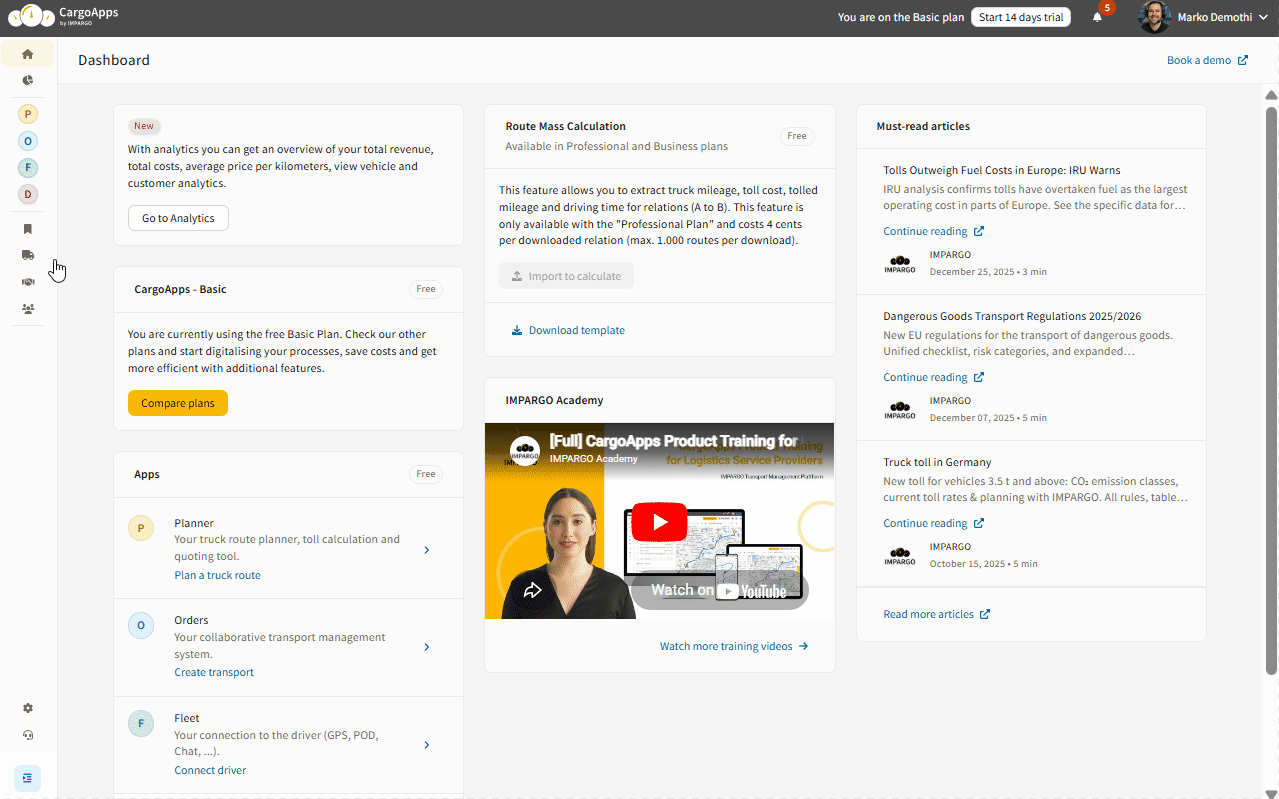Click the bookmark icon in the sidebar
This screenshot has width=1279, height=799.
point(28,229)
